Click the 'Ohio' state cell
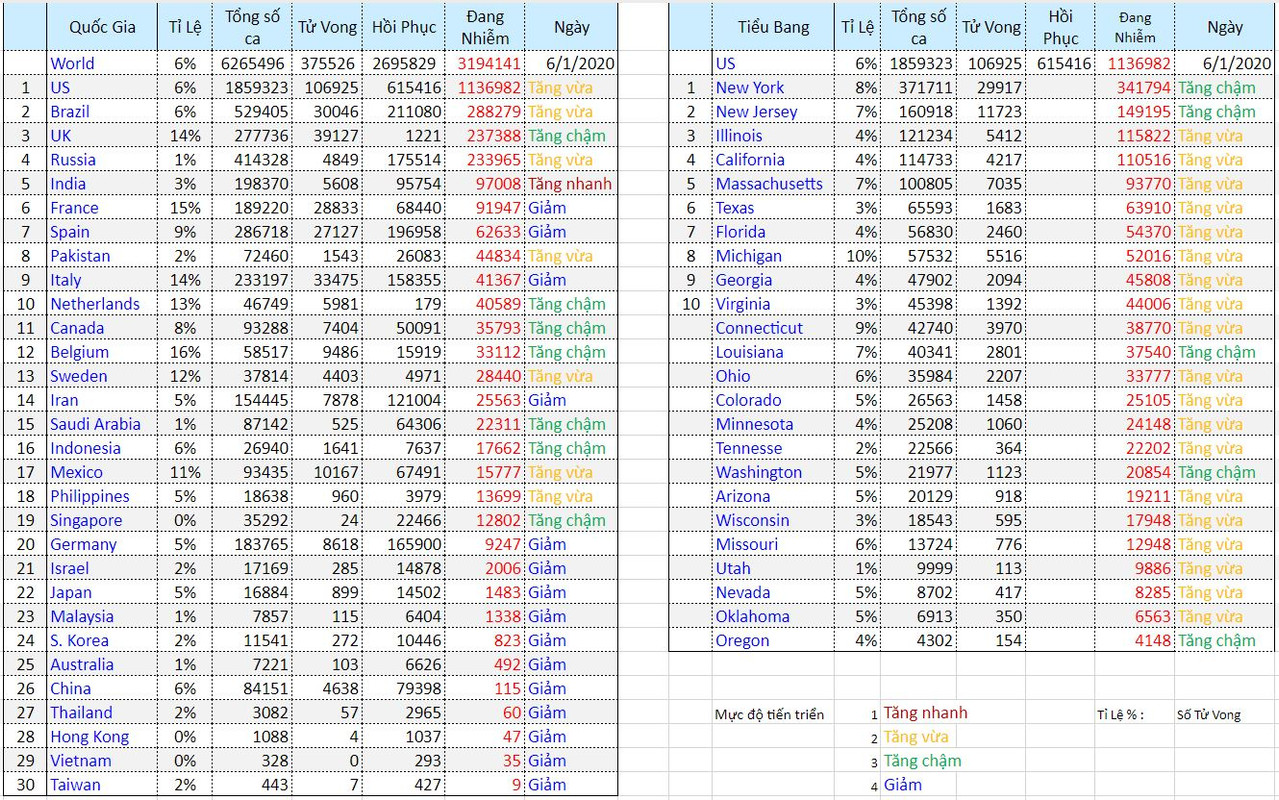 [773, 376]
